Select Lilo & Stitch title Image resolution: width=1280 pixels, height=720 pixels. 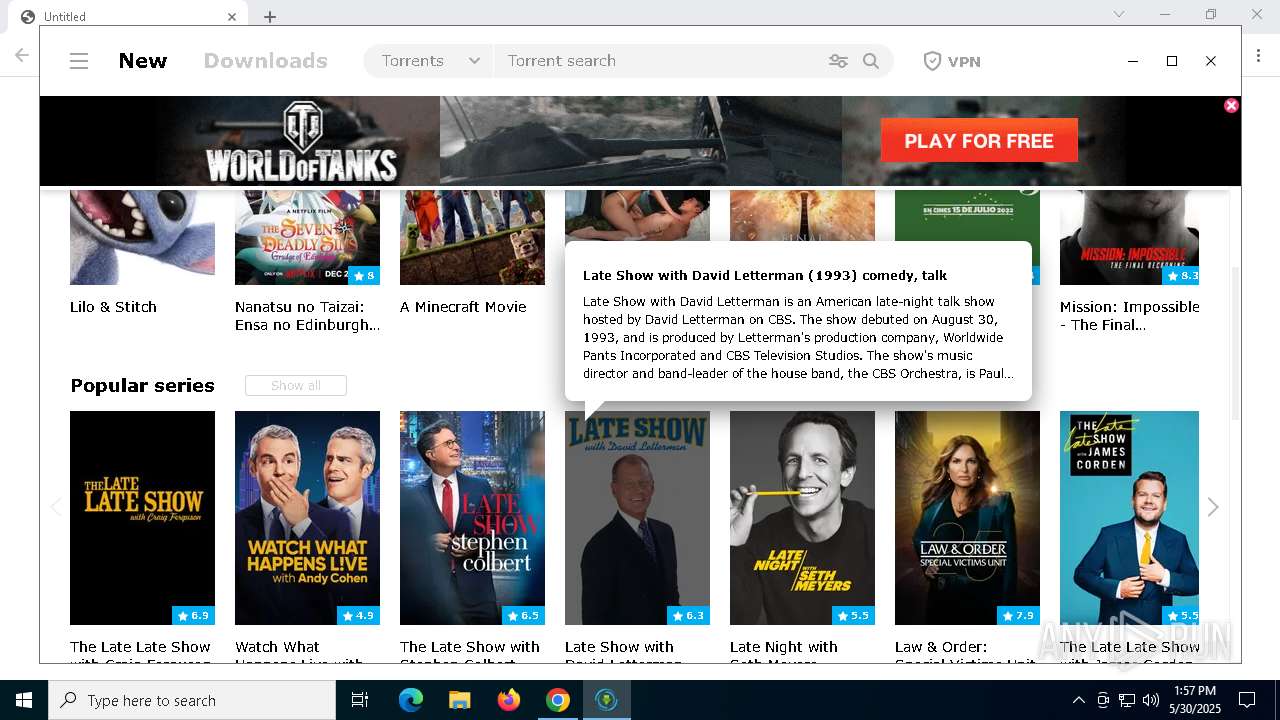pyautogui.click(x=113, y=307)
